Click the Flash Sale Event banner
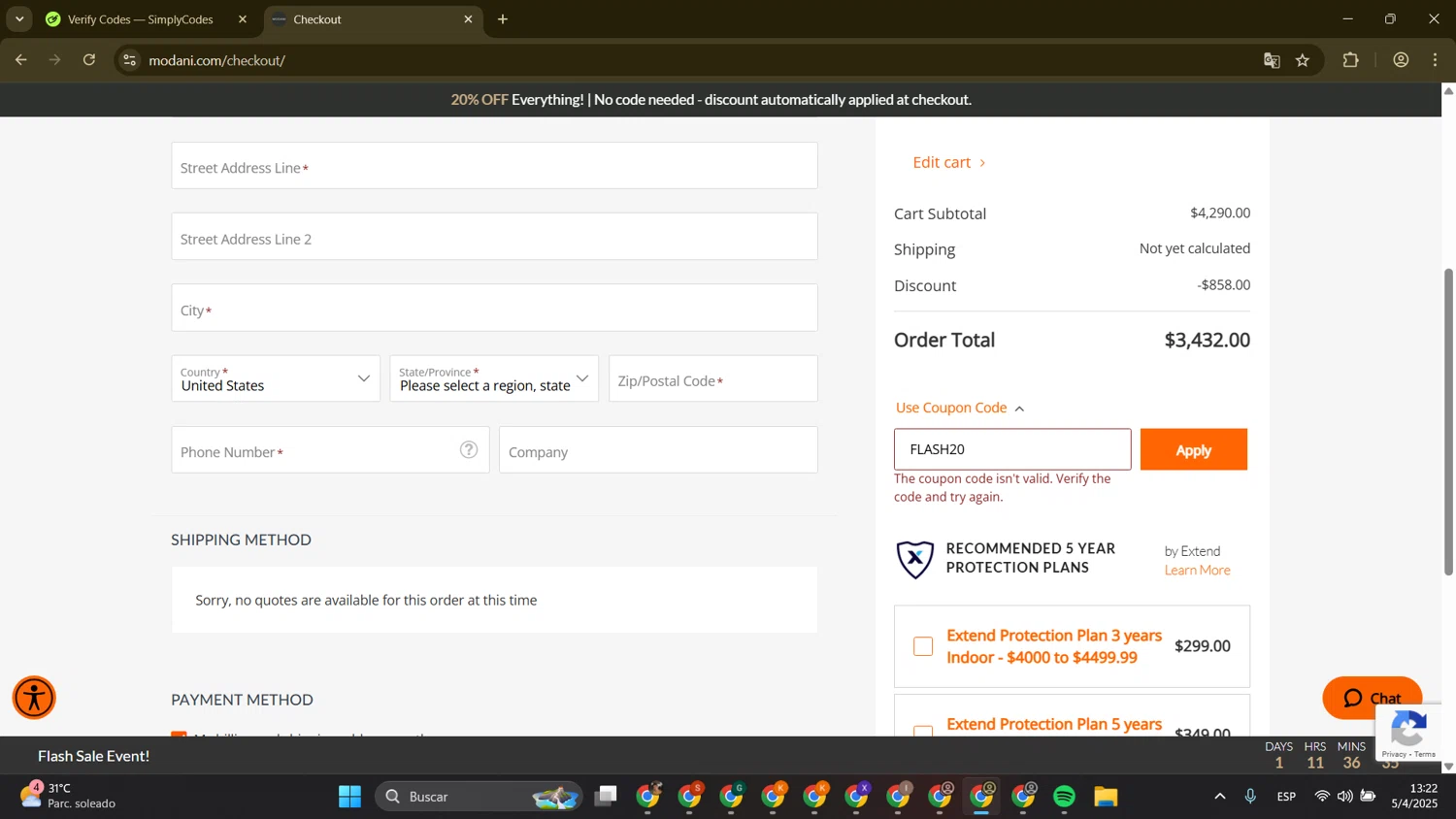 click(x=93, y=755)
